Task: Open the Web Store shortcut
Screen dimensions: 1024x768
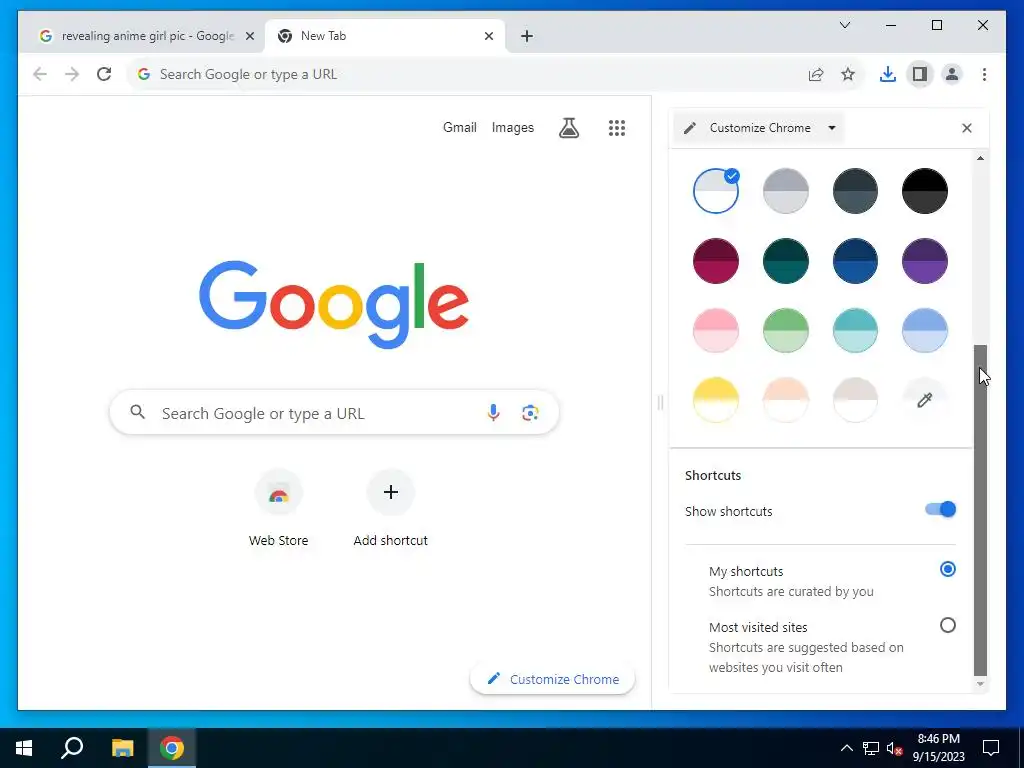Action: (x=279, y=508)
